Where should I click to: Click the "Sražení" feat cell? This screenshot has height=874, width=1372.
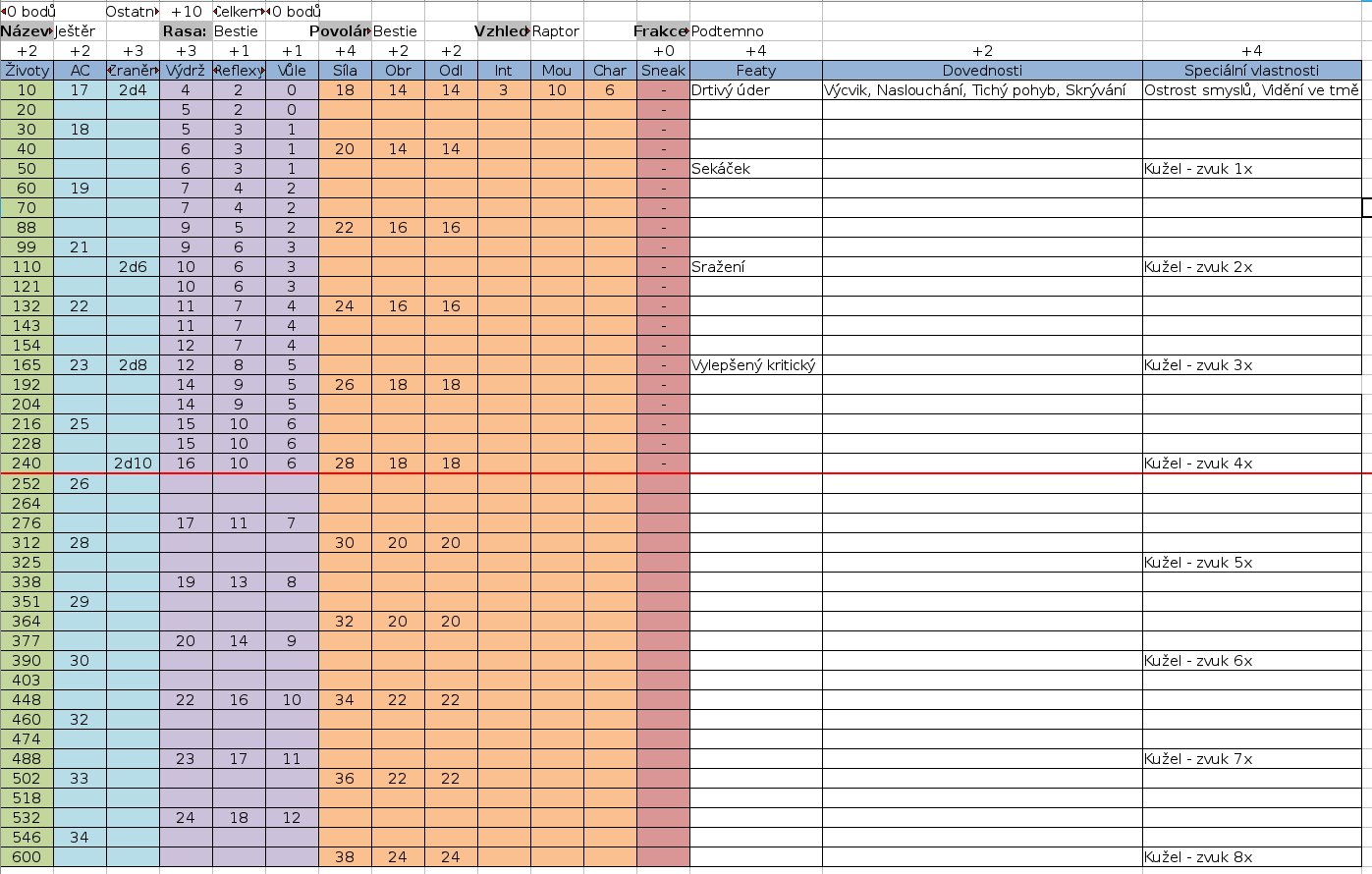tap(755, 267)
